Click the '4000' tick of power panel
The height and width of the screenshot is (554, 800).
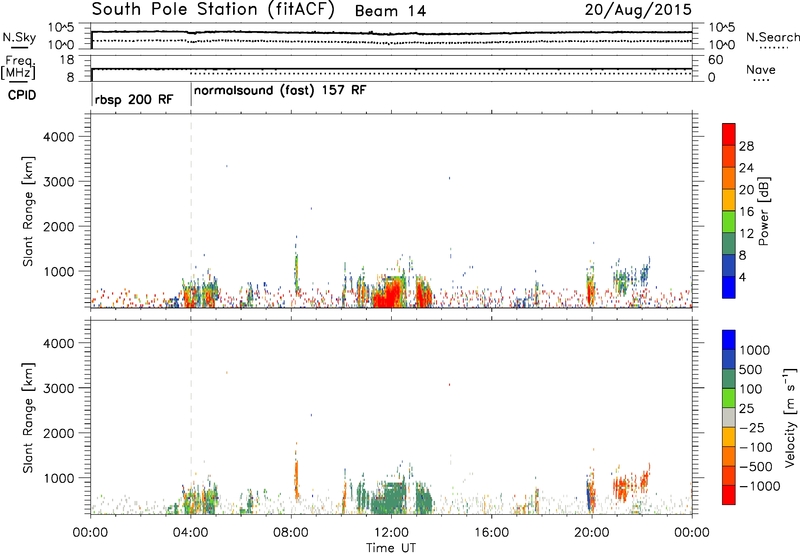coord(59,137)
